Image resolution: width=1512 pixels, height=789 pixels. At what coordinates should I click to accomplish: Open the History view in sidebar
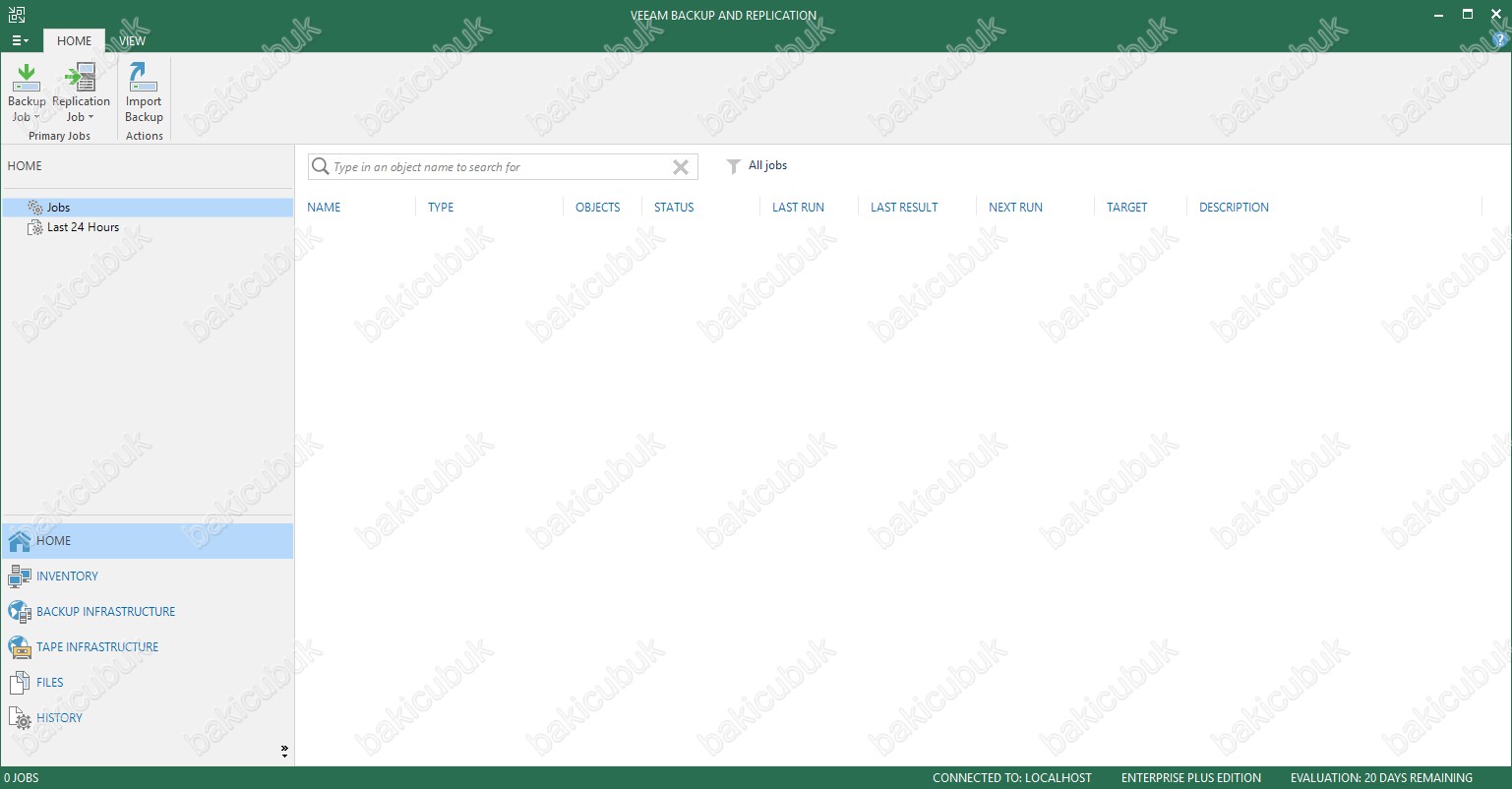pos(59,718)
